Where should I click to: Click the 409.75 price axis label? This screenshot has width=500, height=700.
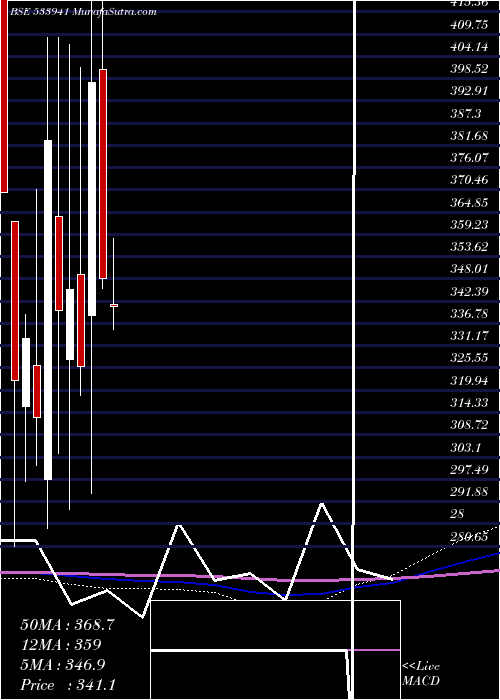[x=469, y=25]
